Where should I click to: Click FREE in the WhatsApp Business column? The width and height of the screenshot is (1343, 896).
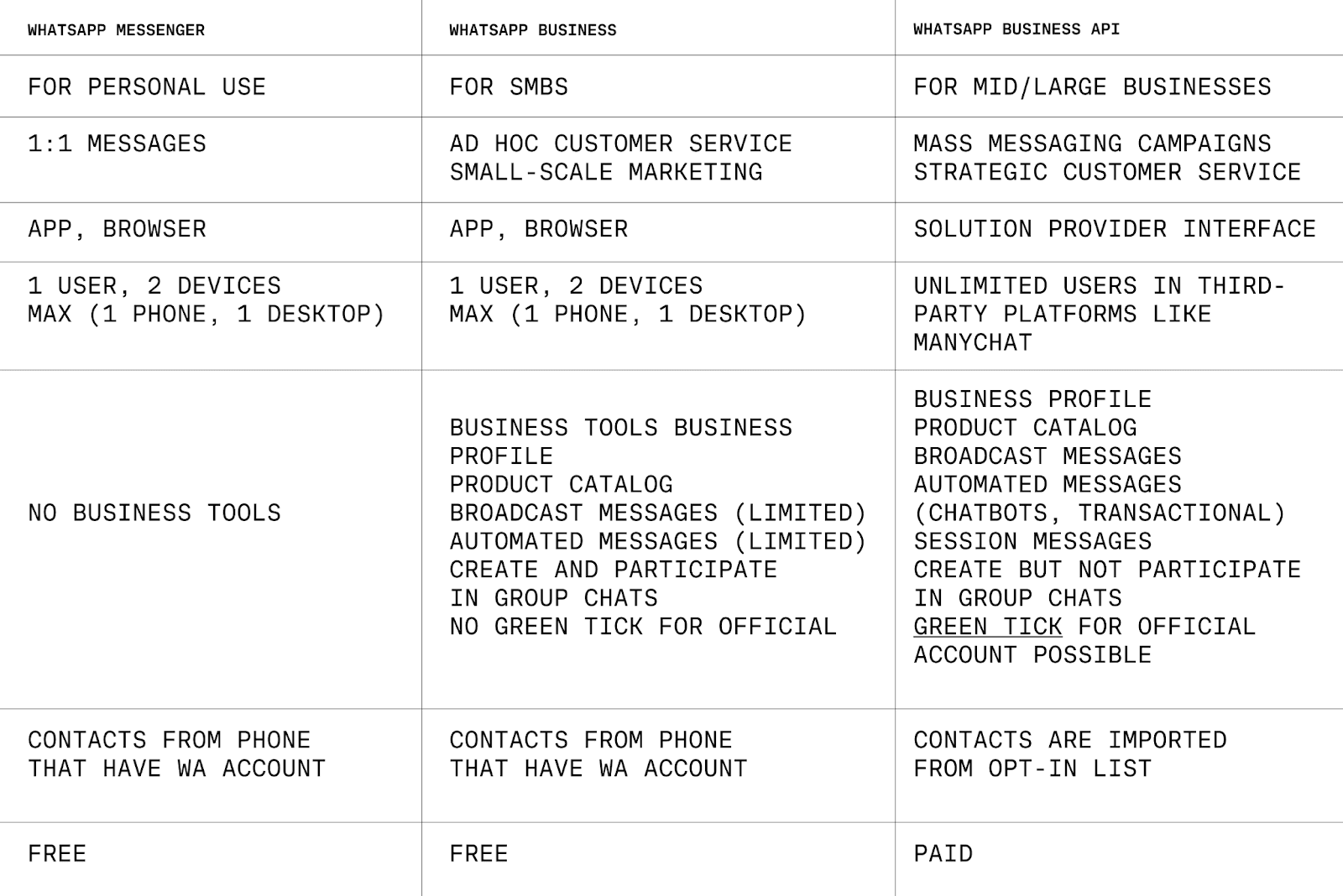(x=478, y=854)
